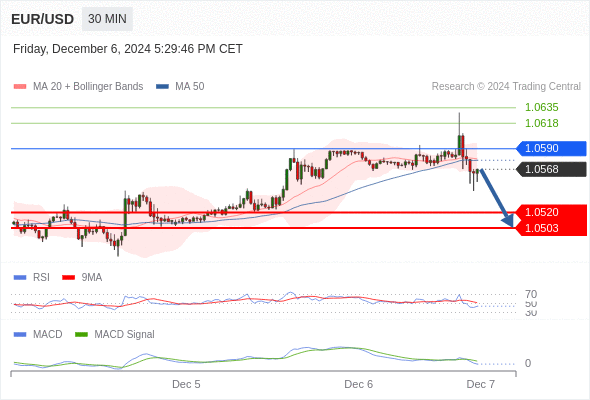Image resolution: width=590 pixels, height=400 pixels.
Task: Click the 'RSI' legend label
Action: pyautogui.click(x=41, y=278)
